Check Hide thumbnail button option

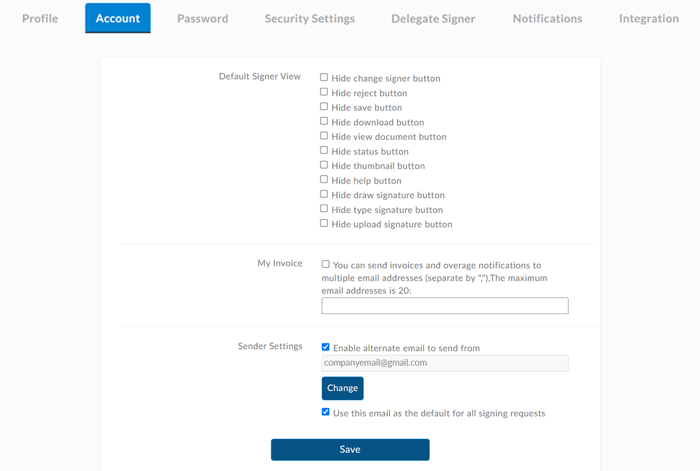pyautogui.click(x=324, y=165)
